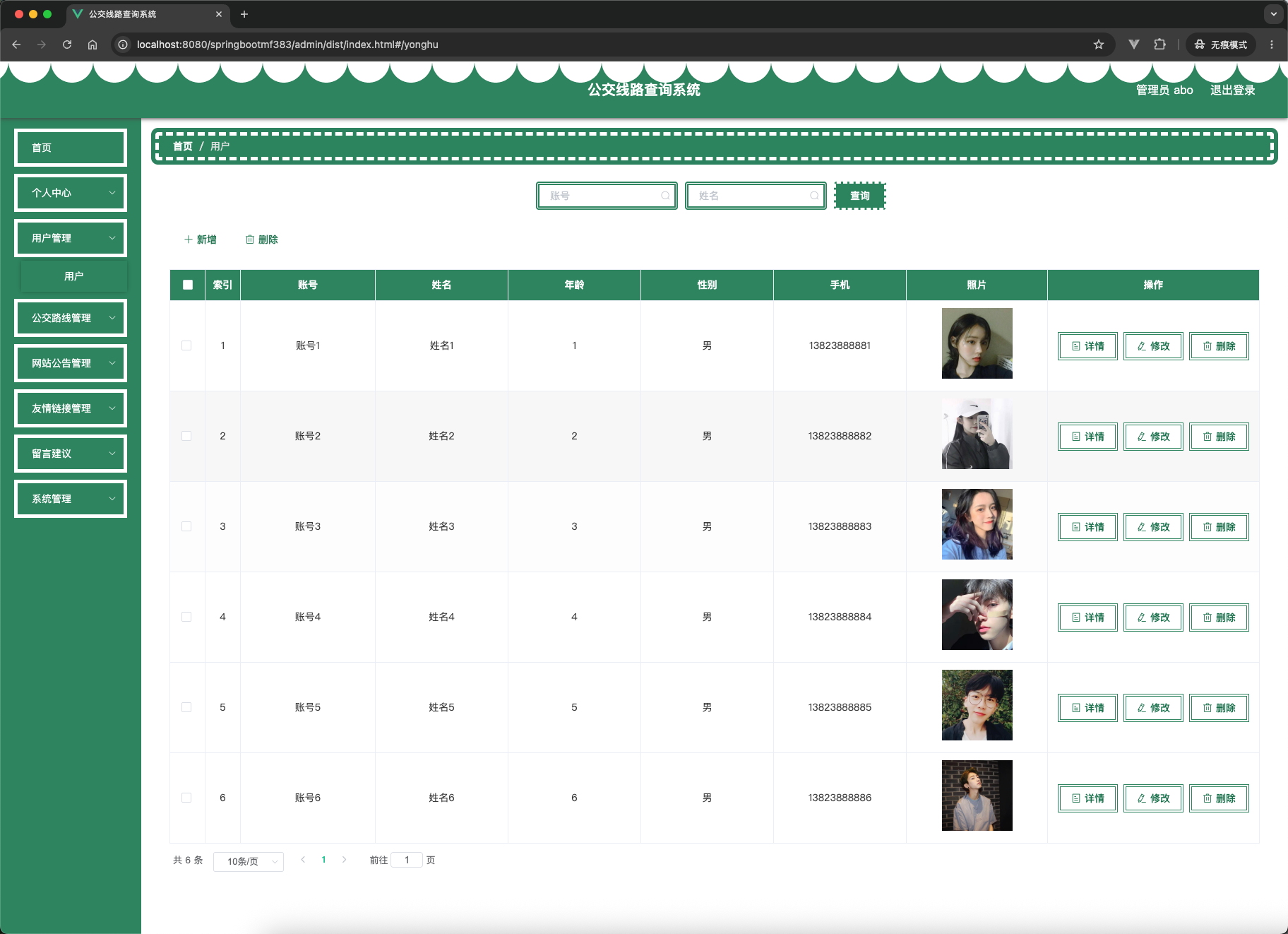Click the 姓名2 name cell
Image resolution: width=1288 pixels, height=934 pixels.
point(441,436)
